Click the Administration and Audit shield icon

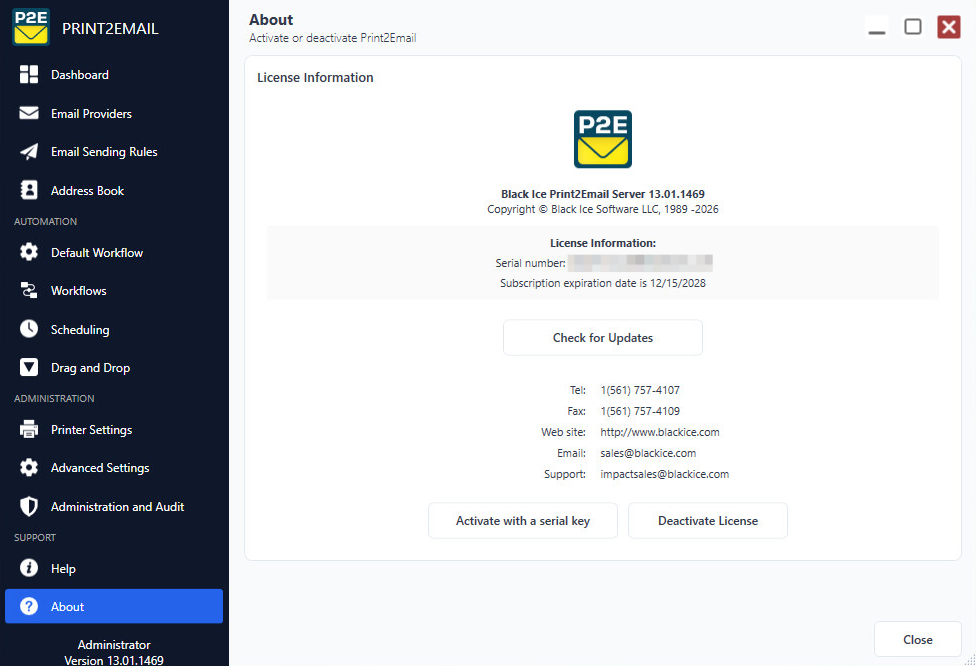pos(29,506)
